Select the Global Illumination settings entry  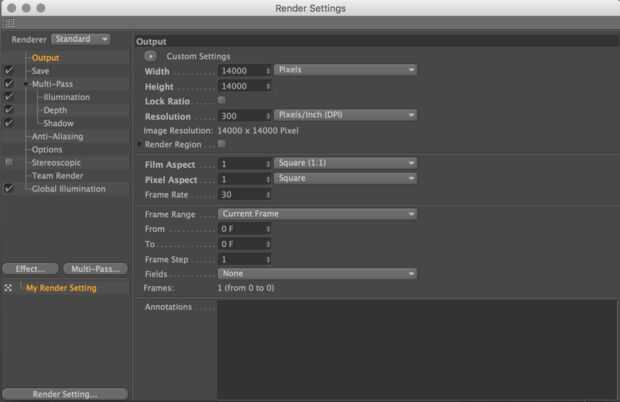(69, 189)
